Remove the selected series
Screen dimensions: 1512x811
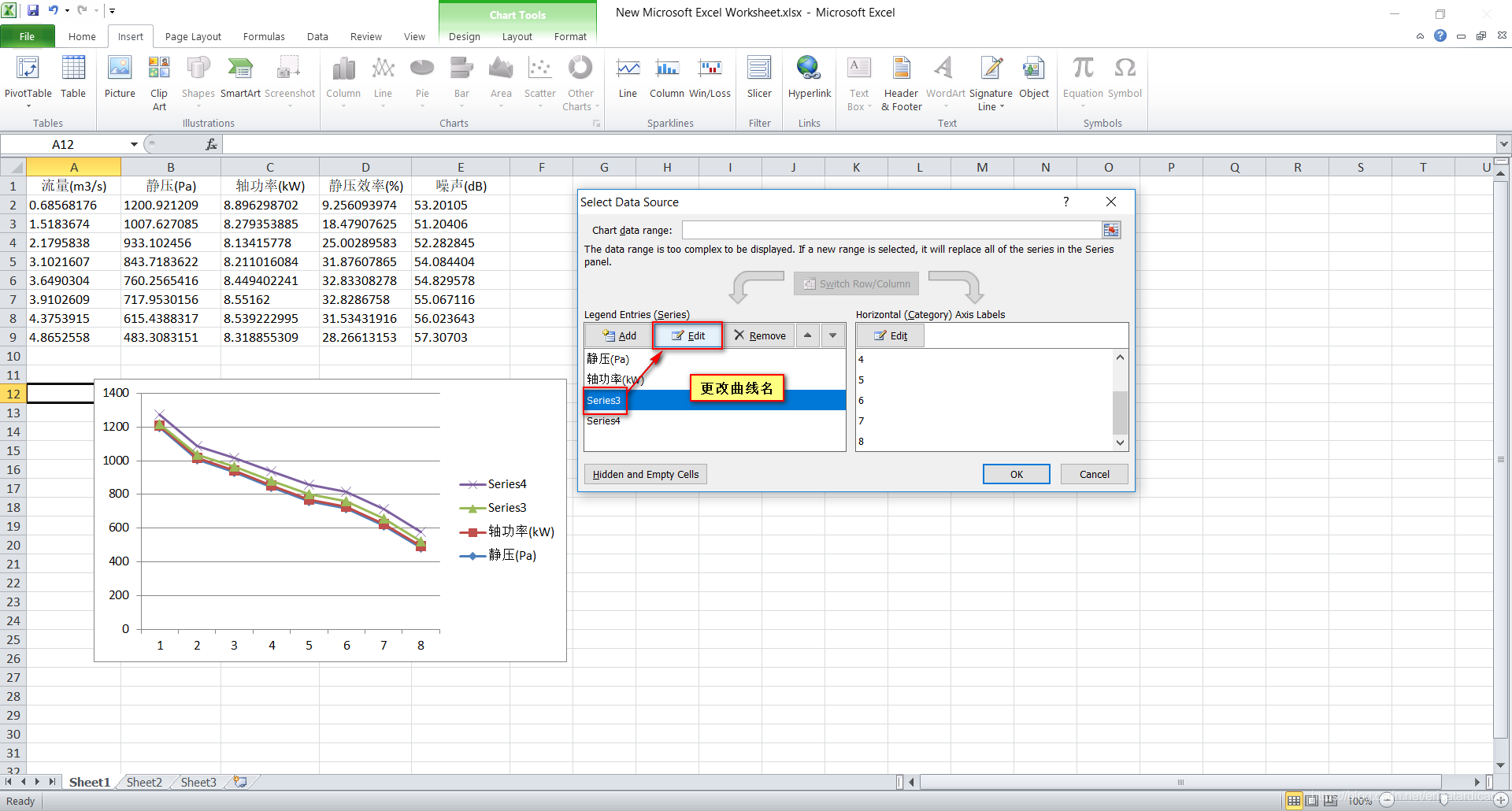(x=759, y=335)
